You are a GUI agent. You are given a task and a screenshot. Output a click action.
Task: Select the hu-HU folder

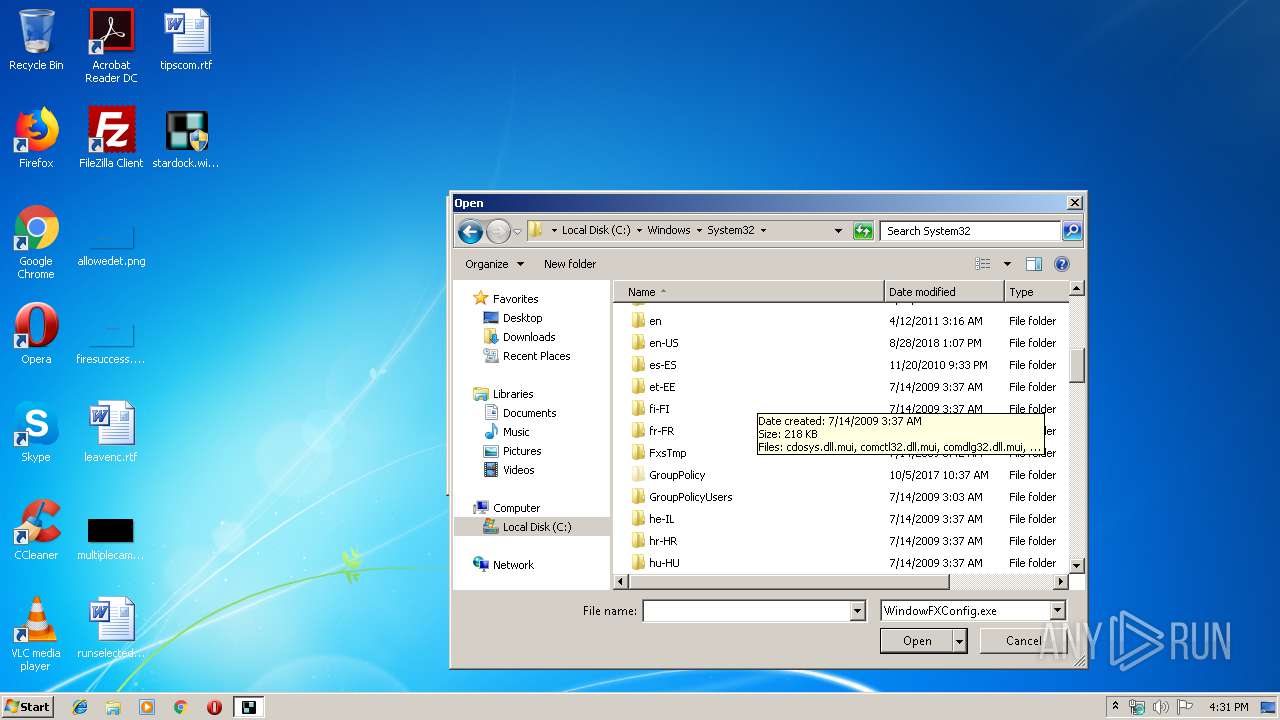coord(663,563)
